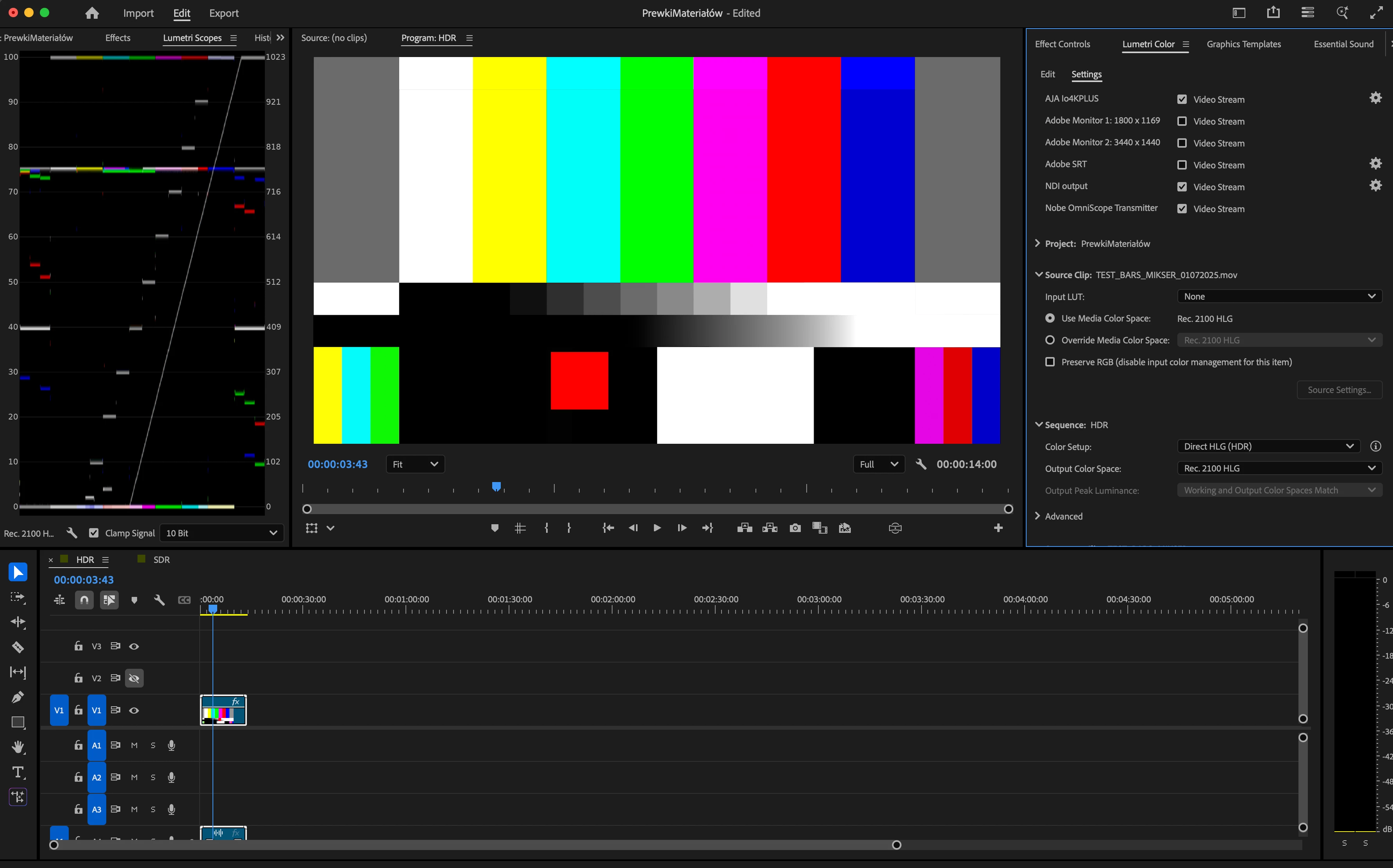The height and width of the screenshot is (868, 1393).
Task: Switch to the Effect Controls tab
Action: pos(1062,44)
